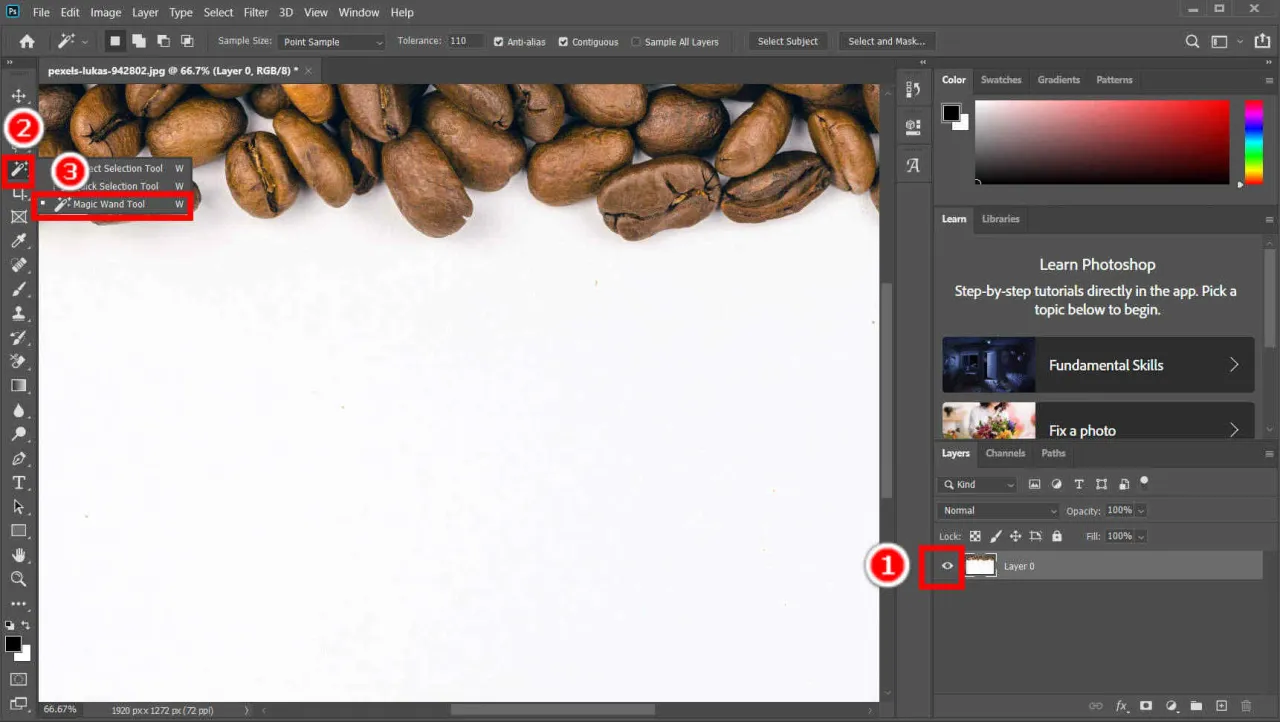Click the delete layer trash icon
This screenshot has width=1280, height=722.
tap(1246, 706)
